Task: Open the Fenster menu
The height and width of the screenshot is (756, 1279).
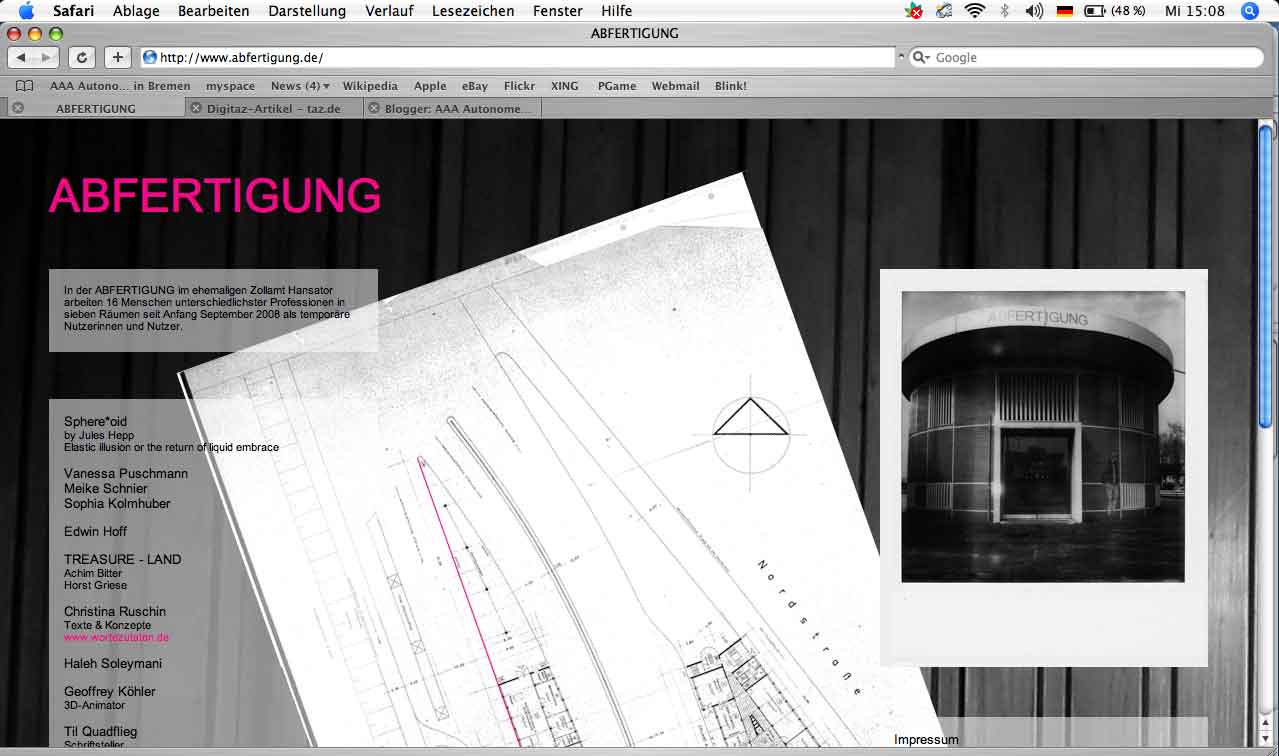Action: click(x=558, y=11)
